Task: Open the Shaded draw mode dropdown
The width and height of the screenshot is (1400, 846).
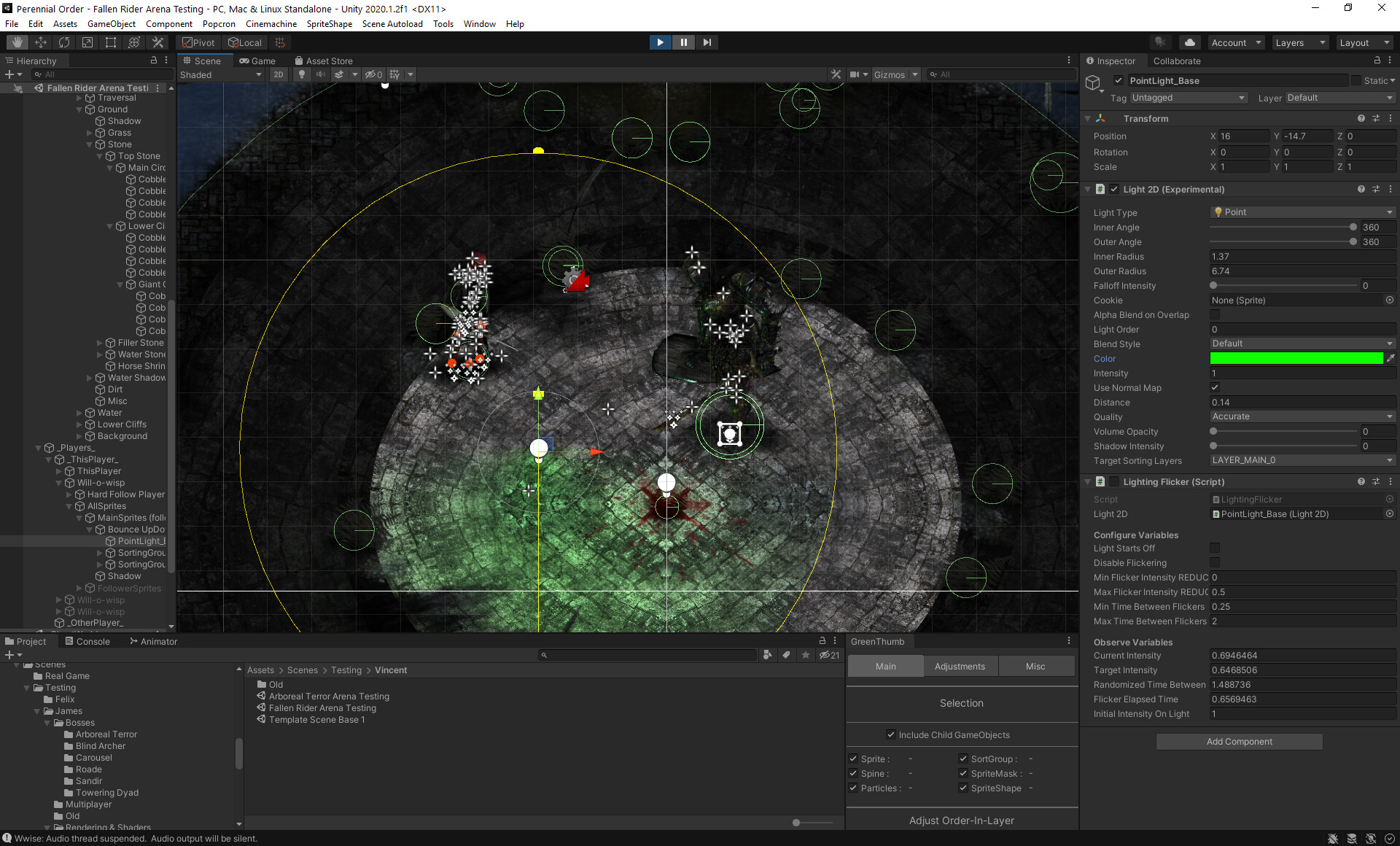Action: tap(219, 74)
